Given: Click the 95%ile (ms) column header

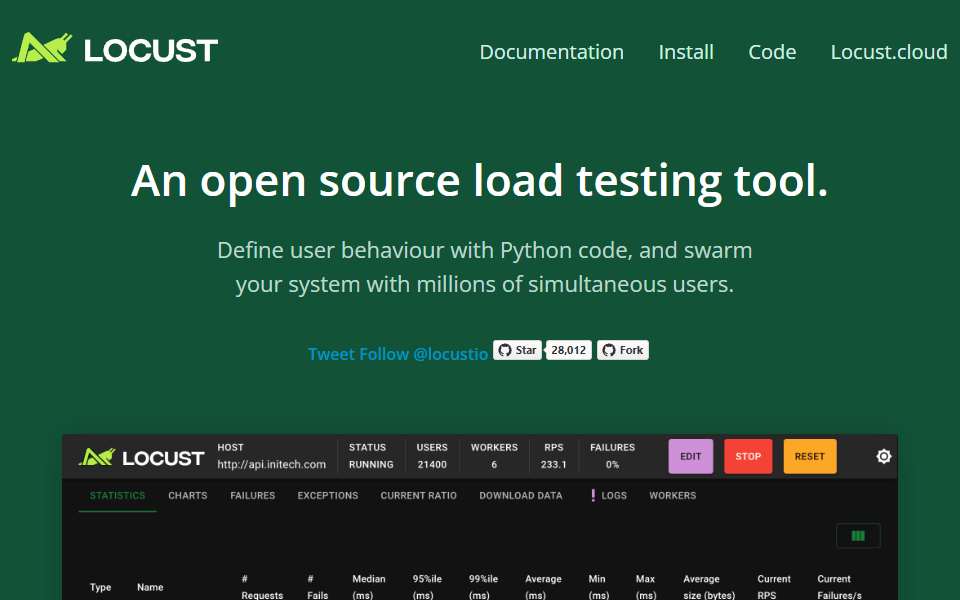Looking at the screenshot, I should pyautogui.click(x=427, y=587).
